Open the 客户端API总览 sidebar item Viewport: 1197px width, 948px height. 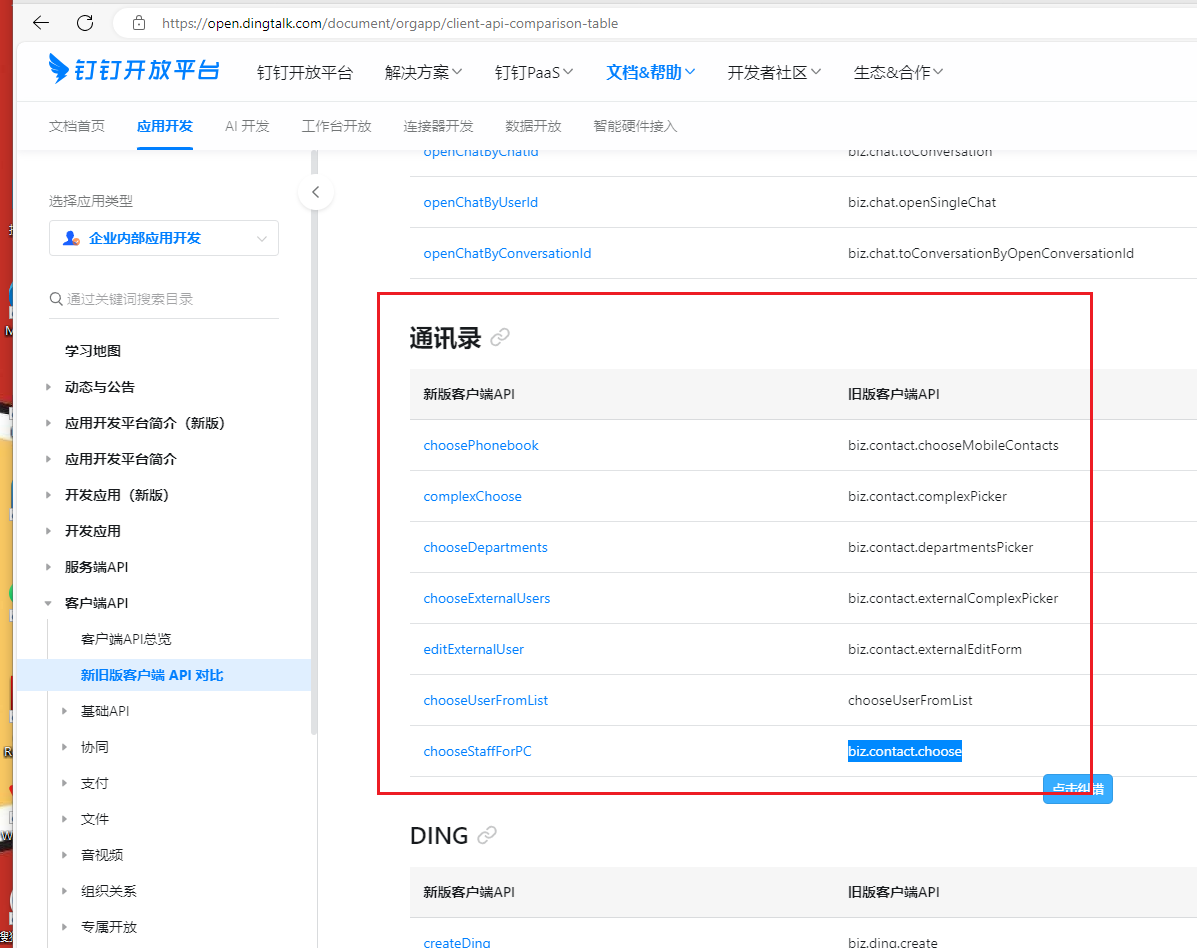tap(126, 639)
